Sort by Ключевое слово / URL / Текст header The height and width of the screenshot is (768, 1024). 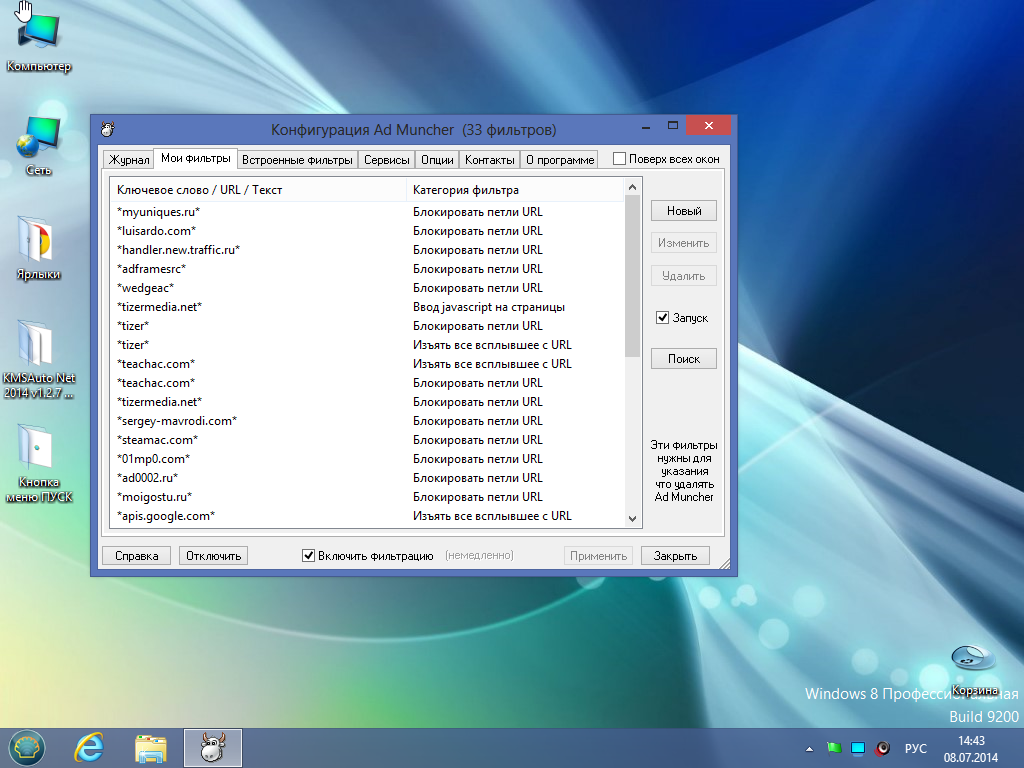[258, 189]
